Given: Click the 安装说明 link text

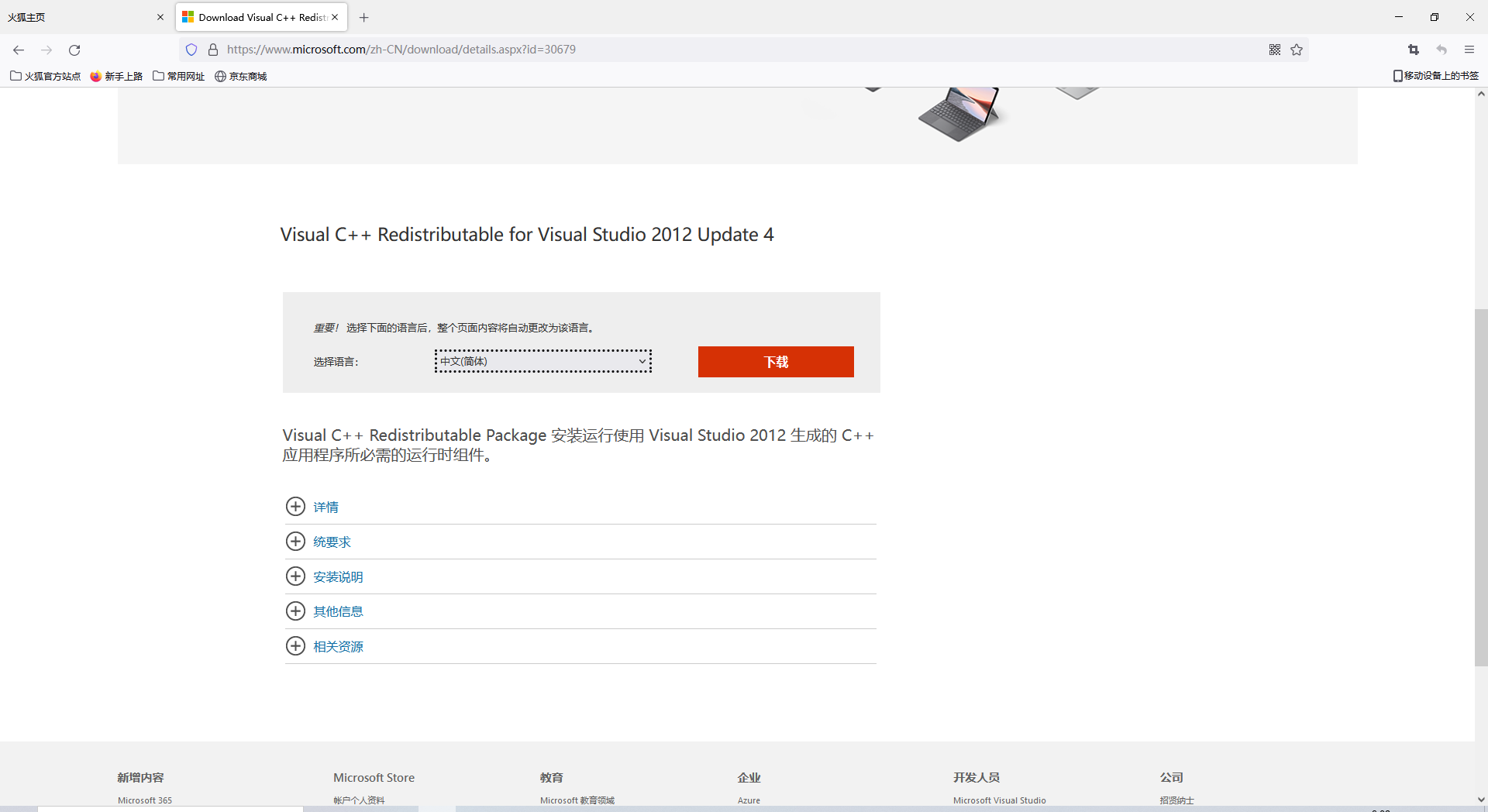Looking at the screenshot, I should click(x=338, y=576).
